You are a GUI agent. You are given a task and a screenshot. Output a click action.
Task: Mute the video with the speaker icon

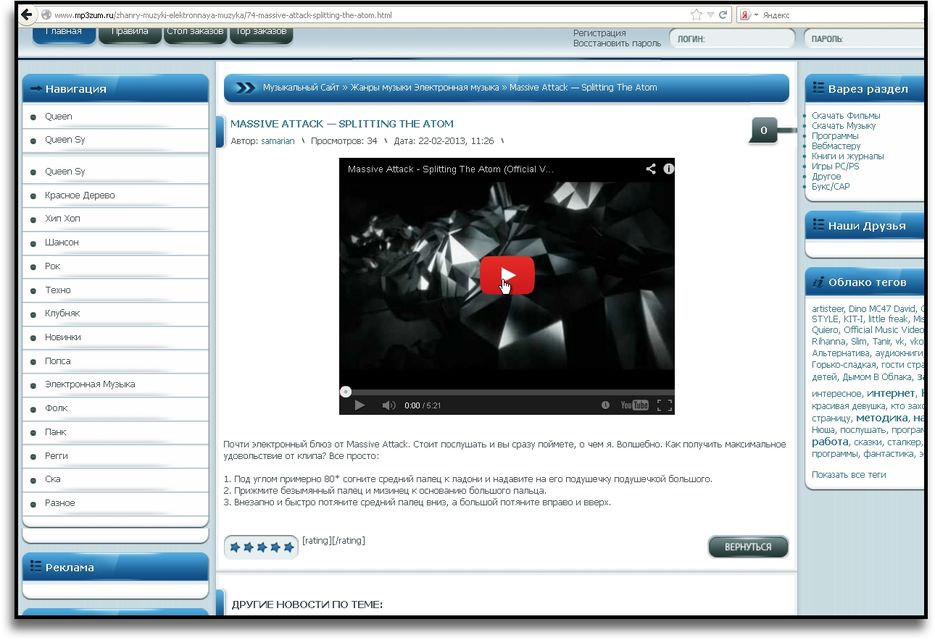pyautogui.click(x=388, y=406)
